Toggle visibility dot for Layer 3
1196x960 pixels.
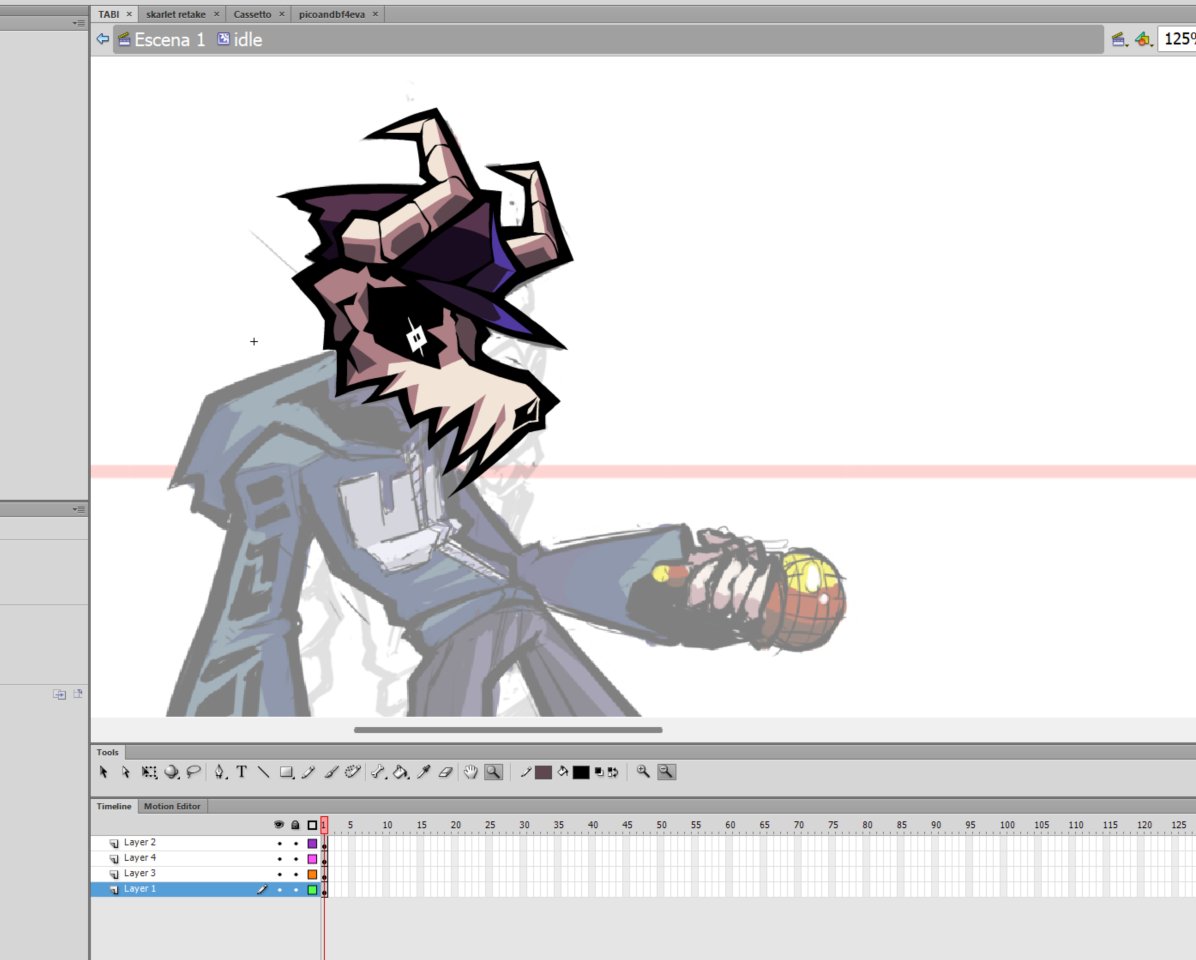point(279,875)
